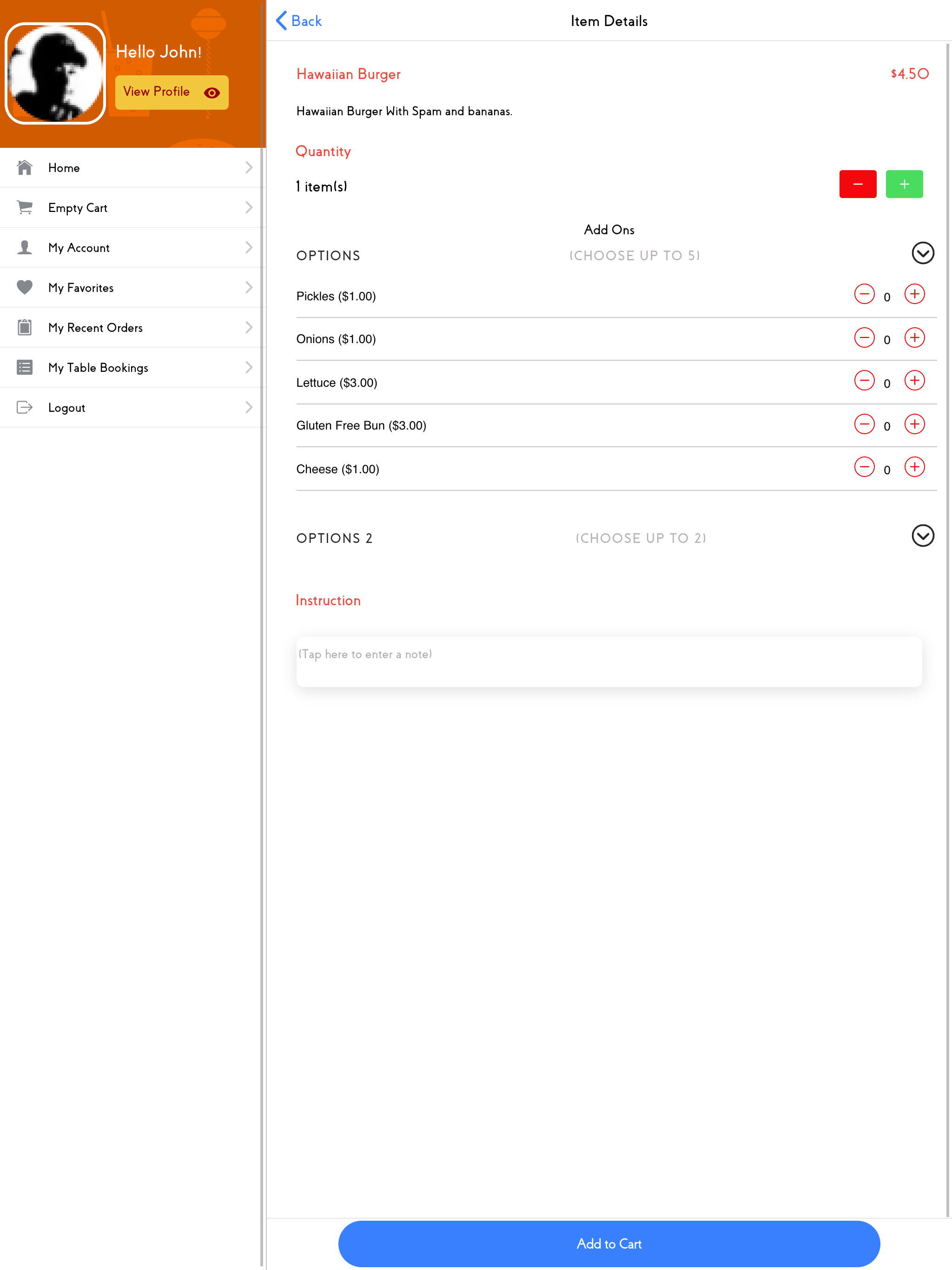Click the 'Gluten Free Bun ($3.00)' label

361,425
